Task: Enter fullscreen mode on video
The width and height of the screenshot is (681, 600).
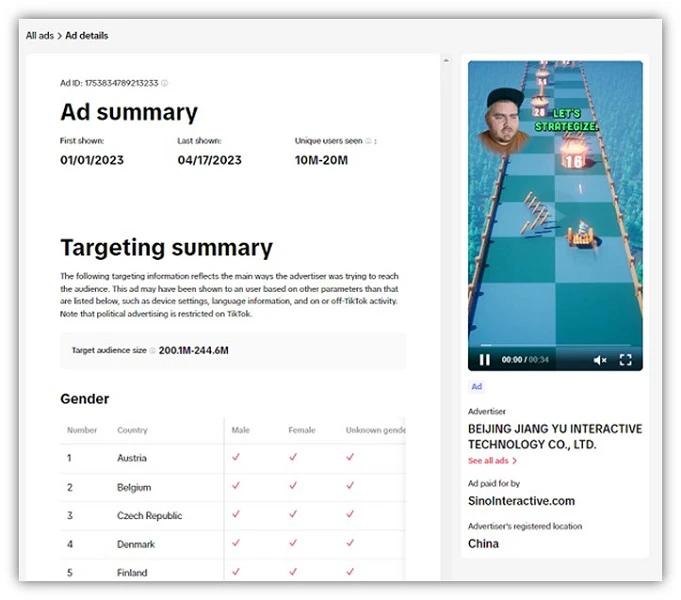Action: (x=626, y=360)
